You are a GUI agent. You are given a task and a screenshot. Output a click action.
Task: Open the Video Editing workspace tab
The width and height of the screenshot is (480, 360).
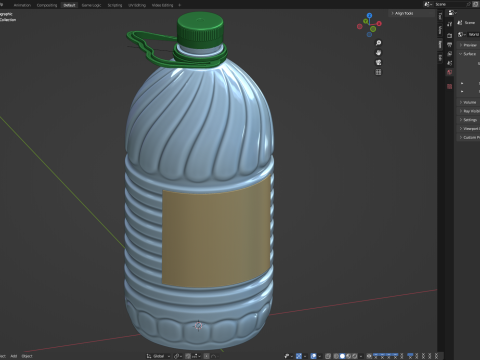point(162,5)
